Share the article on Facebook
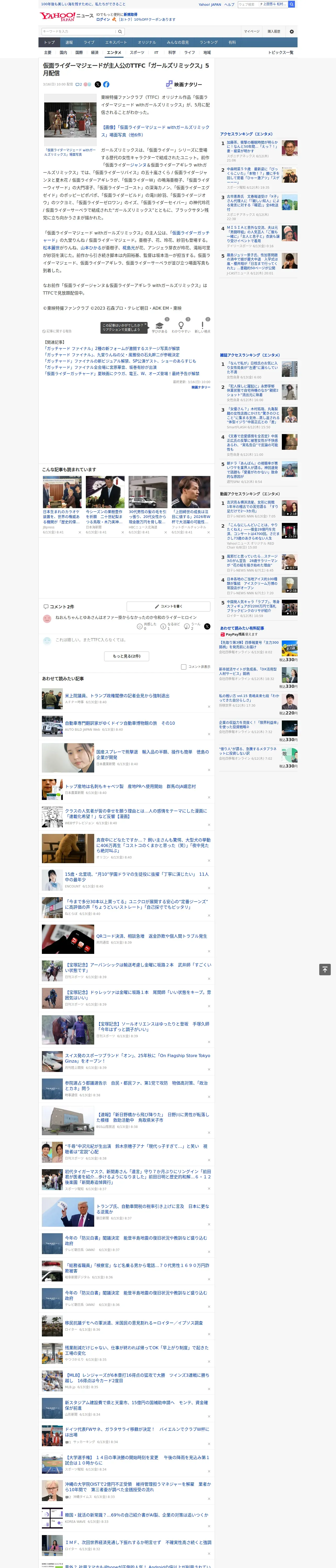Viewport: 336px width, 1568px height. click(x=106, y=85)
